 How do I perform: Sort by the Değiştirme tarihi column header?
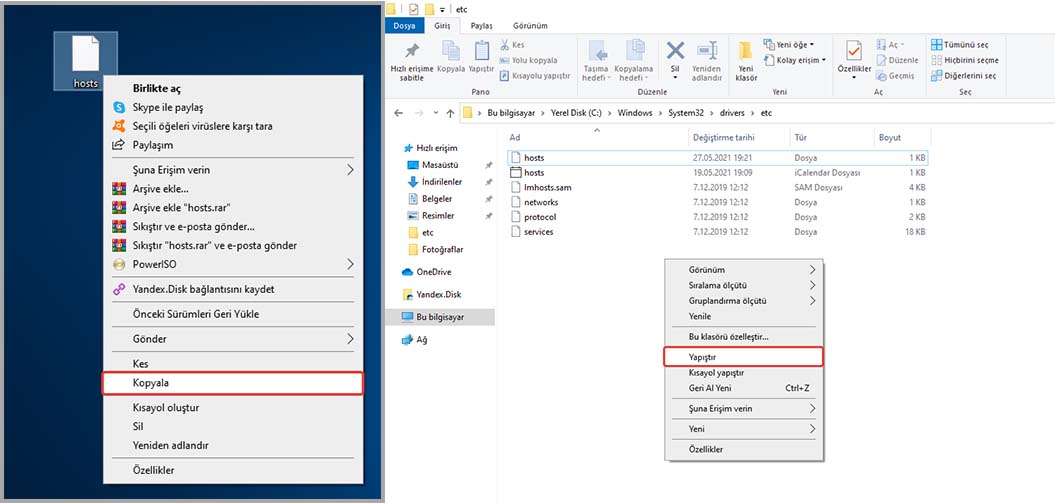(x=722, y=137)
